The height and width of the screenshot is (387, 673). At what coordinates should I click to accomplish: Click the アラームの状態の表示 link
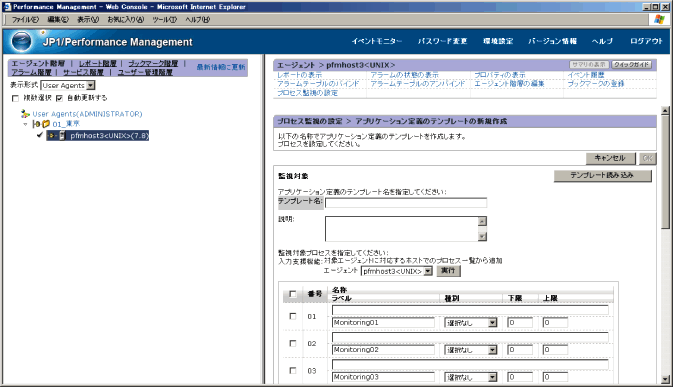[404, 75]
